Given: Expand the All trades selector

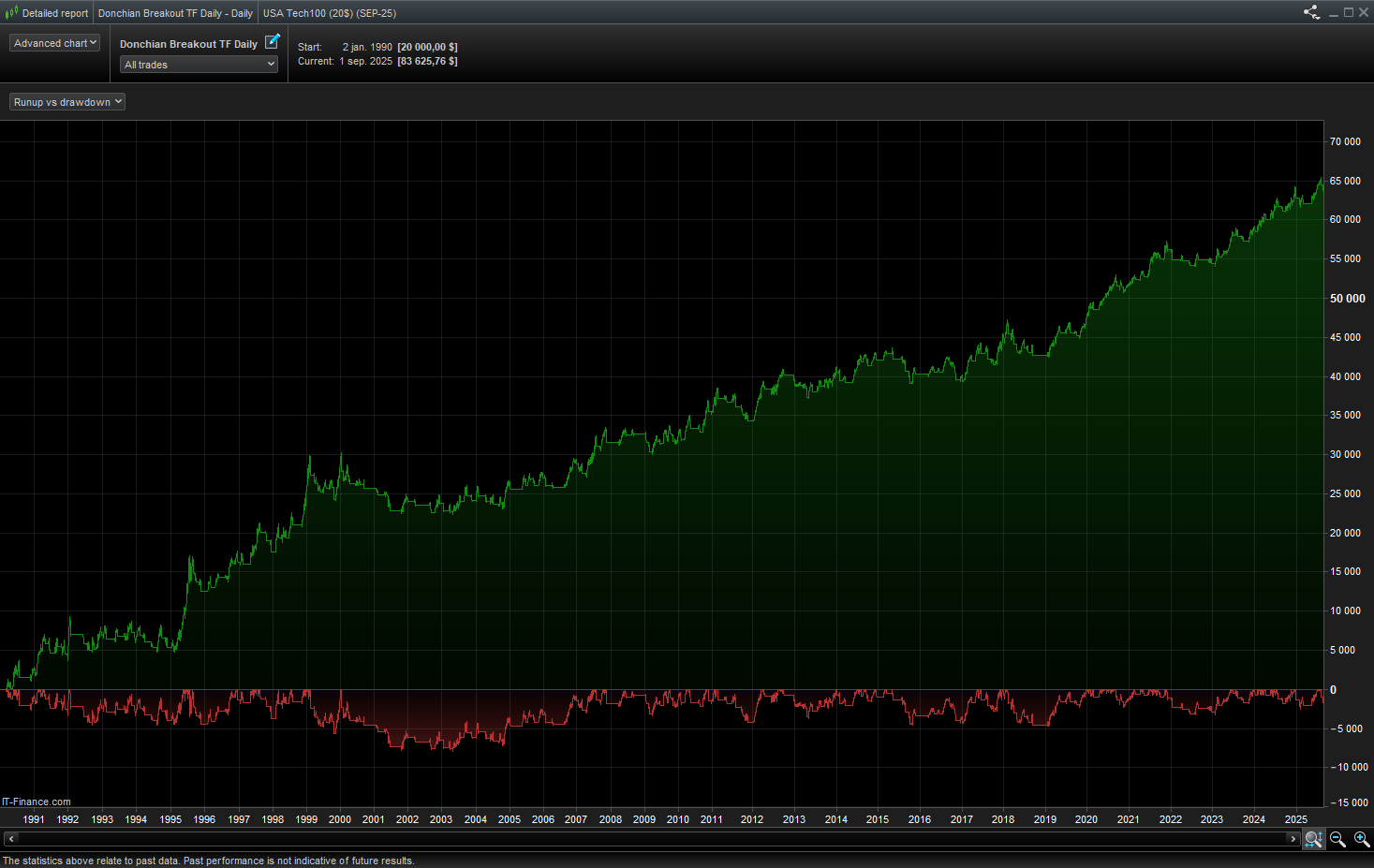Looking at the screenshot, I should [199, 65].
